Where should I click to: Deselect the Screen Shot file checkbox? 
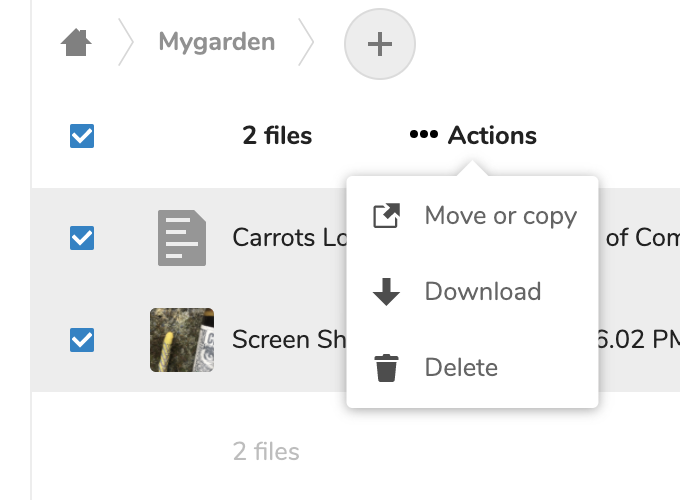82,340
